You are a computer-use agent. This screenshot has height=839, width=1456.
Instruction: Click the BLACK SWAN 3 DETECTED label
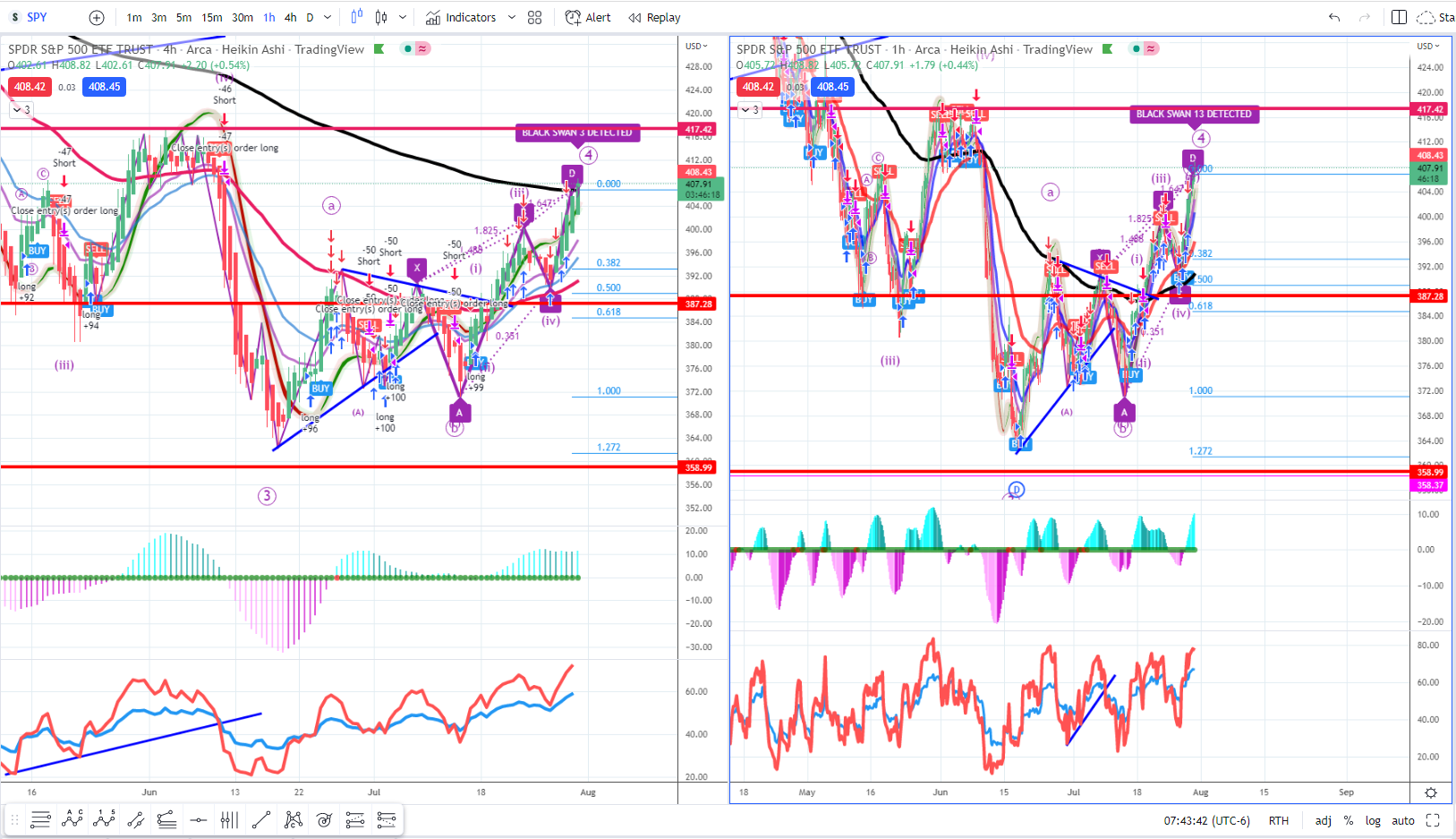(x=577, y=133)
